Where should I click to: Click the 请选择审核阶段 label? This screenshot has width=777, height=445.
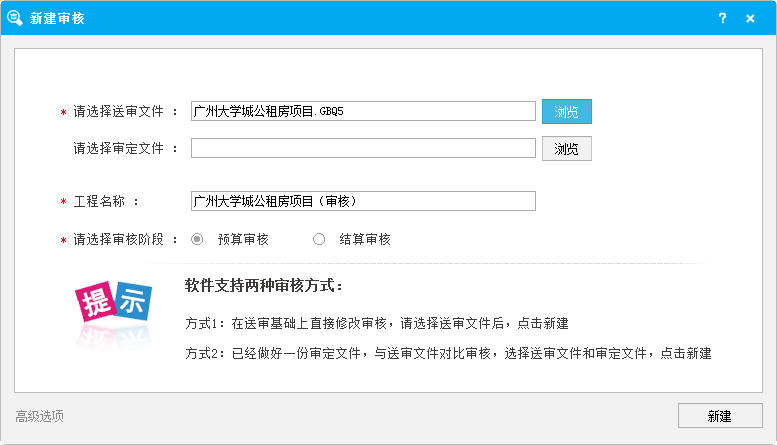click(x=125, y=239)
